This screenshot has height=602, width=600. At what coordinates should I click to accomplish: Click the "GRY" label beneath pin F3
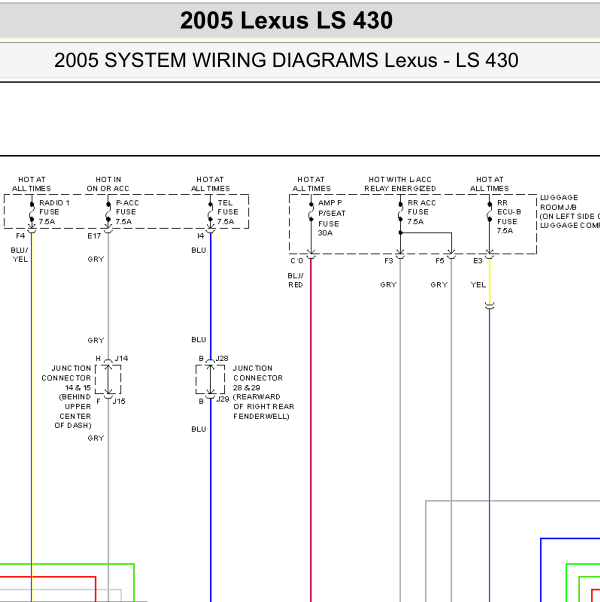click(x=388, y=285)
